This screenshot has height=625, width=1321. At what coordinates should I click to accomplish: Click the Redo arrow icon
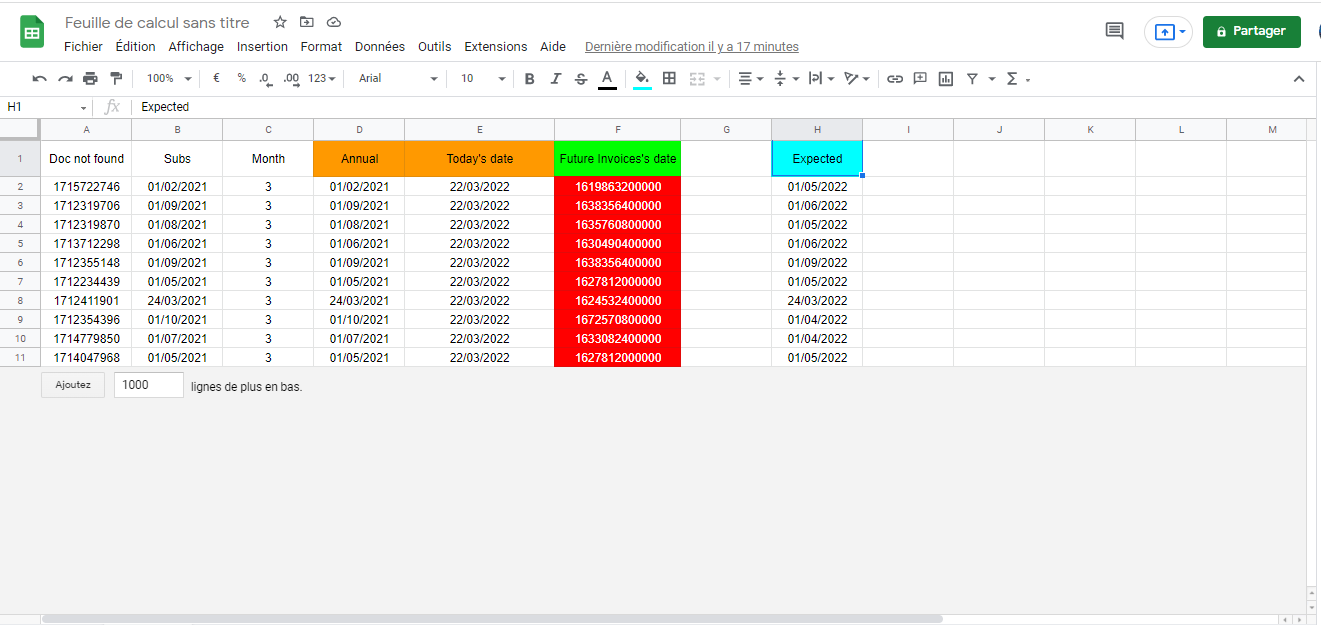pyautogui.click(x=65, y=78)
